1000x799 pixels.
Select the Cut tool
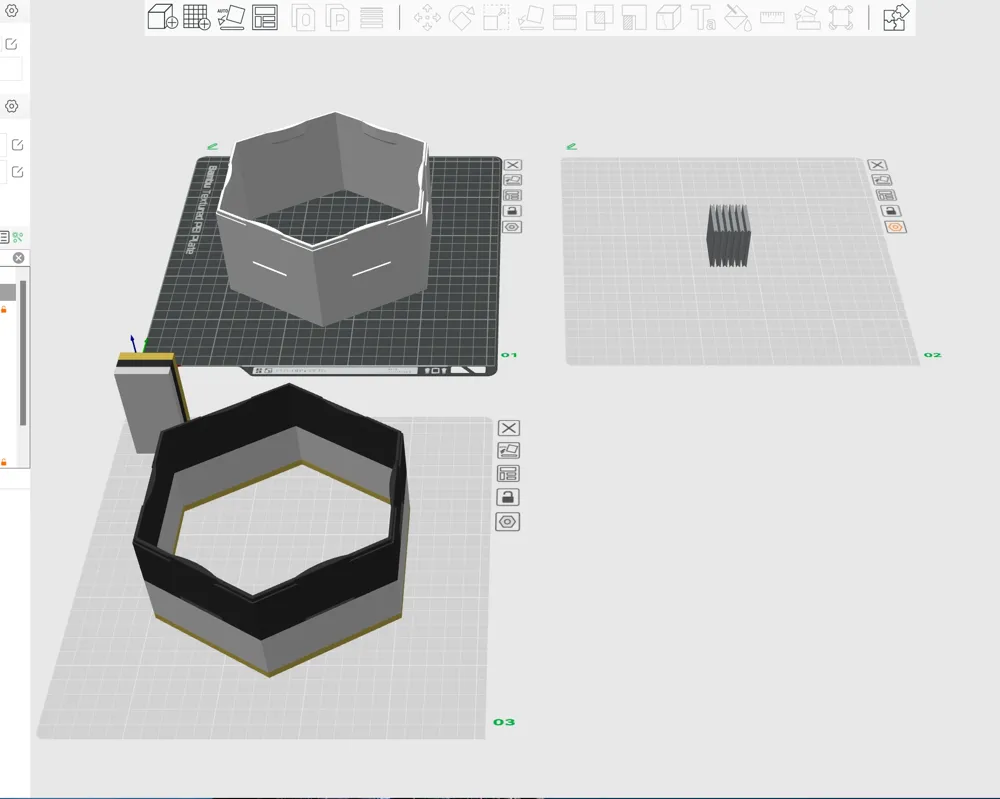tap(565, 18)
